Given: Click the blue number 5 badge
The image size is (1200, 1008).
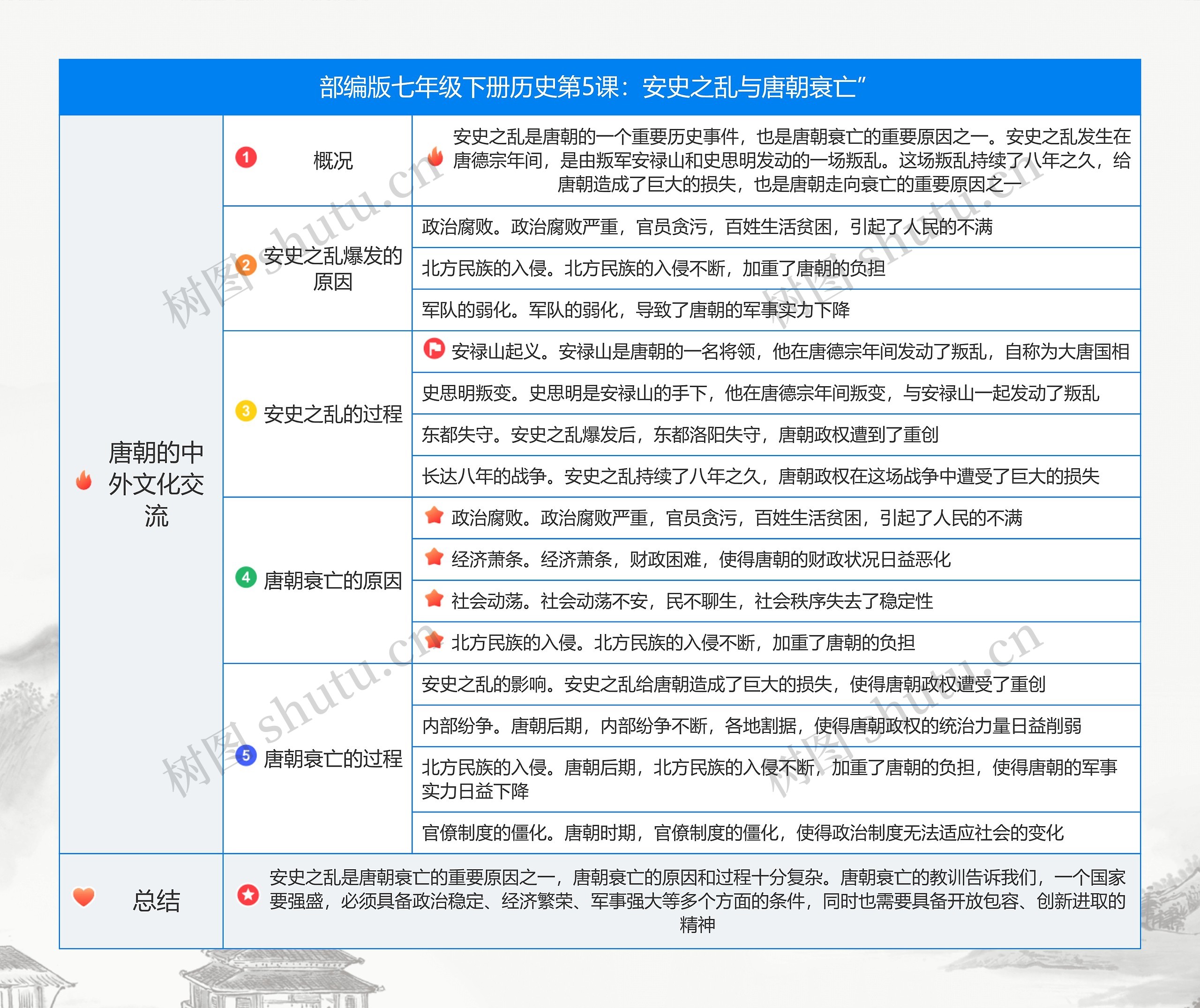Looking at the screenshot, I should [246, 755].
